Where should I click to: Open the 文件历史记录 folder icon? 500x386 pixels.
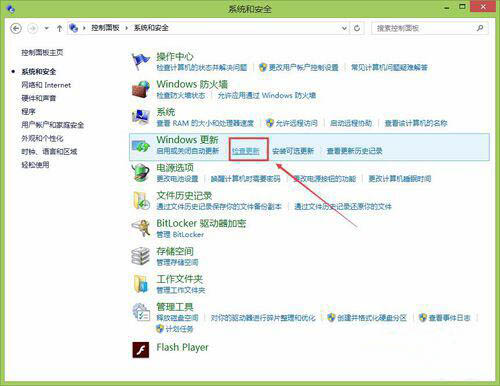[x=141, y=200]
